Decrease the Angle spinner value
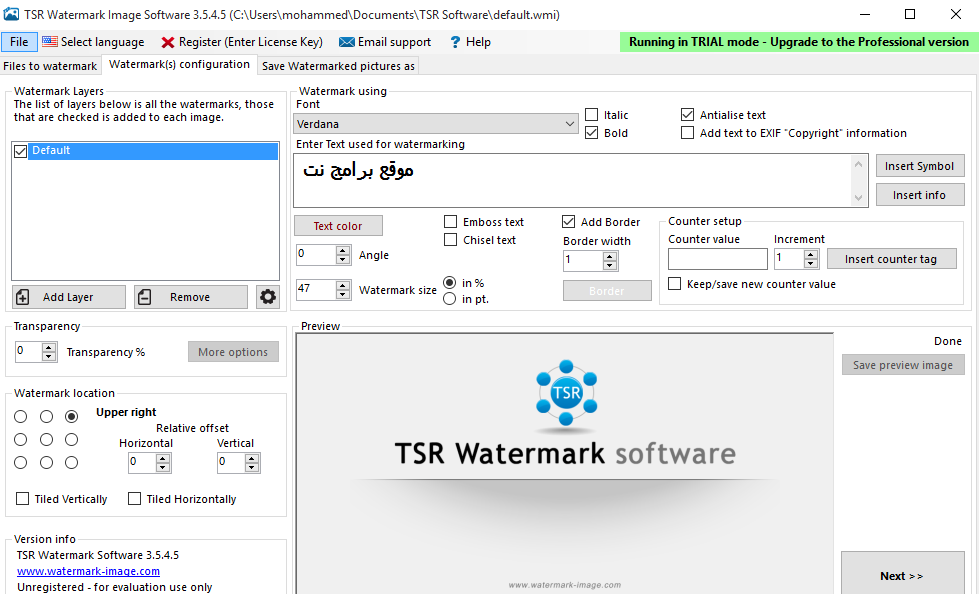 pos(343,259)
